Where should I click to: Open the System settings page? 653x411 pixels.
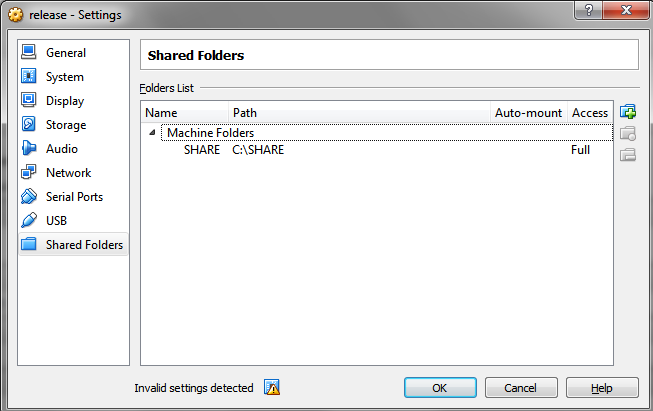(x=65, y=77)
